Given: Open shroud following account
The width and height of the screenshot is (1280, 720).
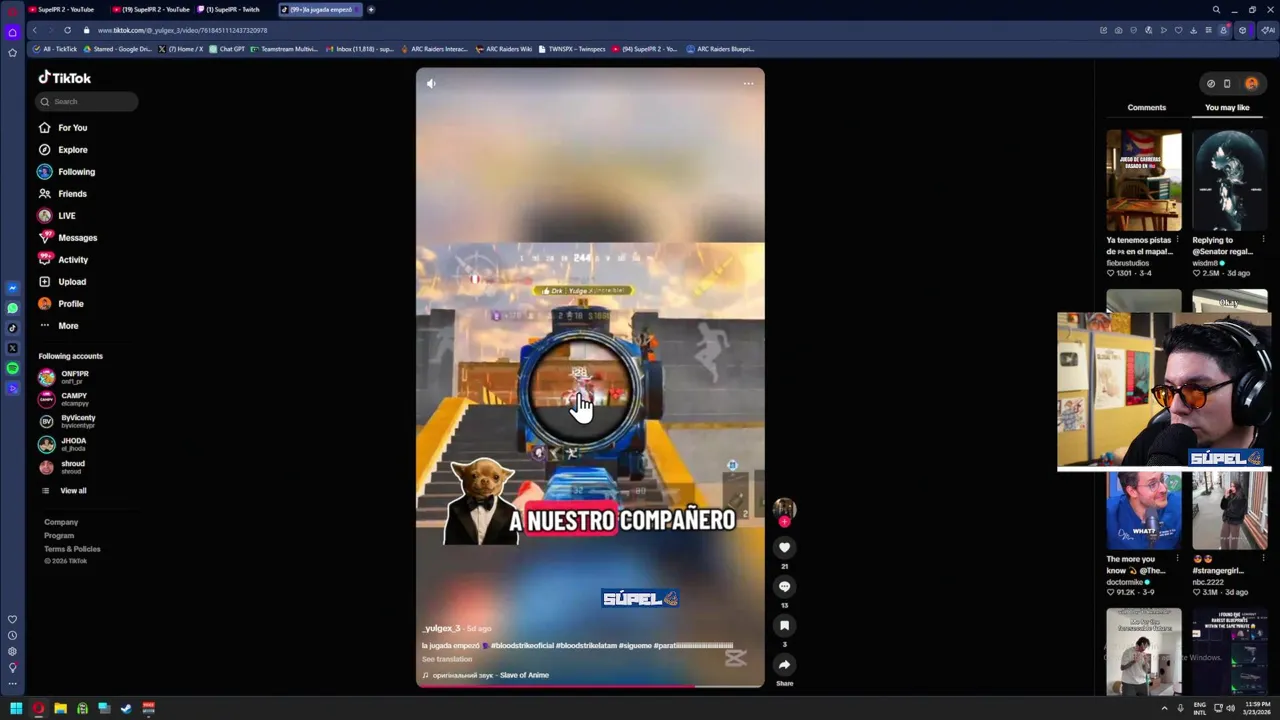Looking at the screenshot, I should [x=62, y=467].
